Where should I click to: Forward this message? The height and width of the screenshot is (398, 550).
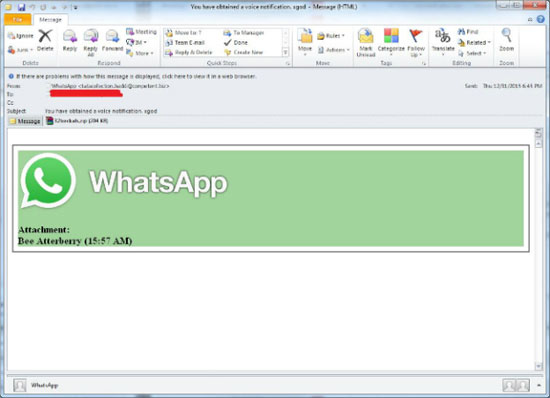click(112, 41)
